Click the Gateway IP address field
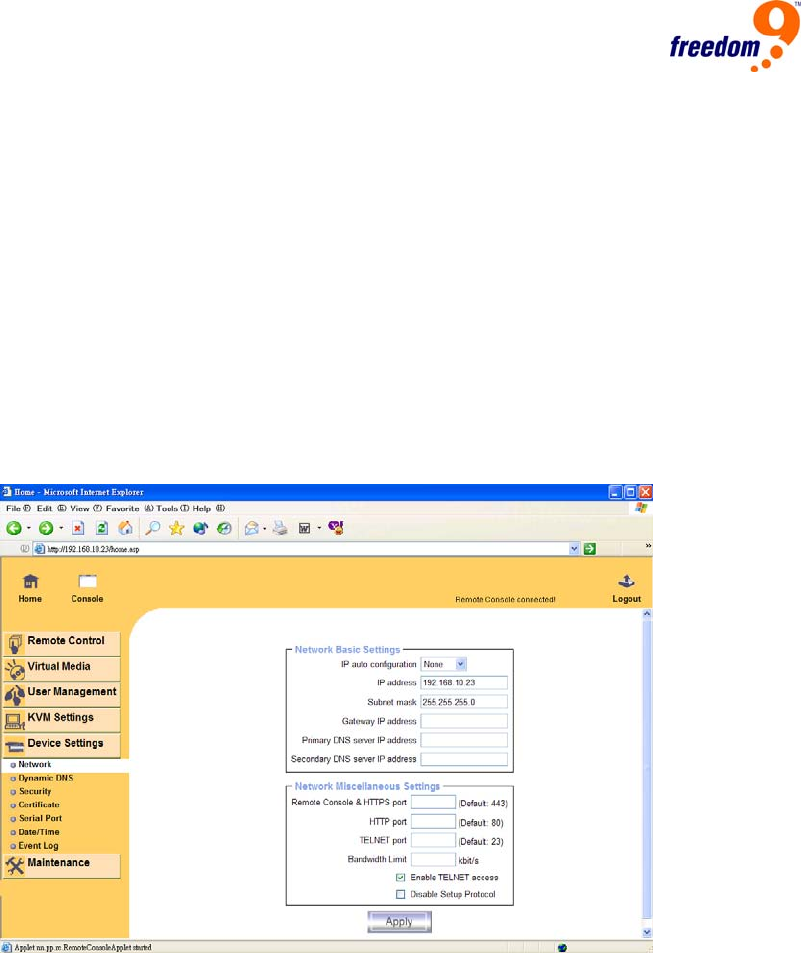The image size is (801, 953). click(x=464, y=721)
